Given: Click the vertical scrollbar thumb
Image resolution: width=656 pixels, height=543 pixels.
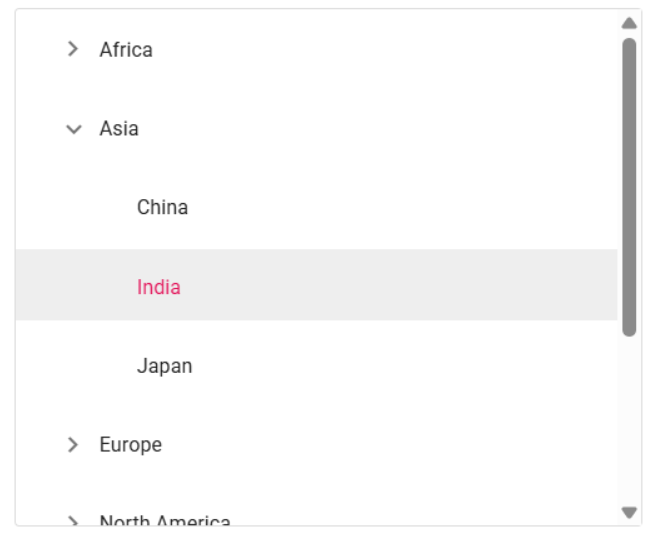Looking at the screenshot, I should (629, 187).
